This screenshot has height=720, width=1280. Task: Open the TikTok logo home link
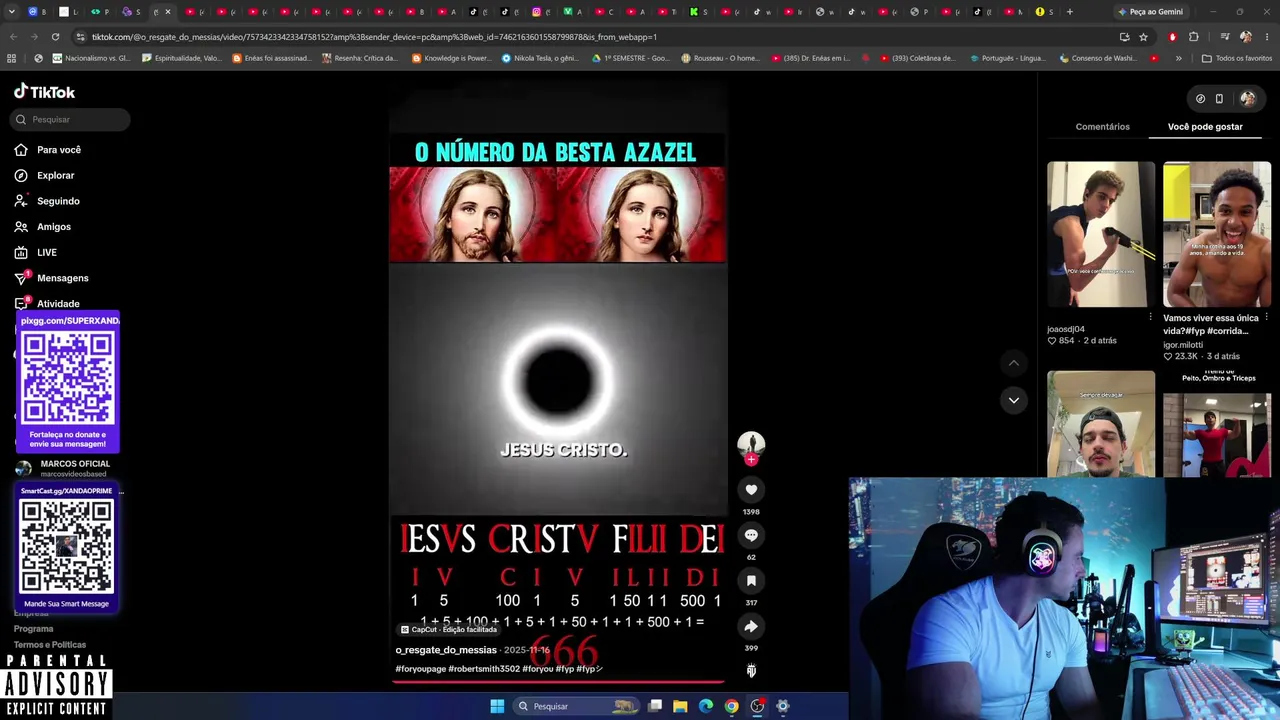pyautogui.click(x=45, y=91)
